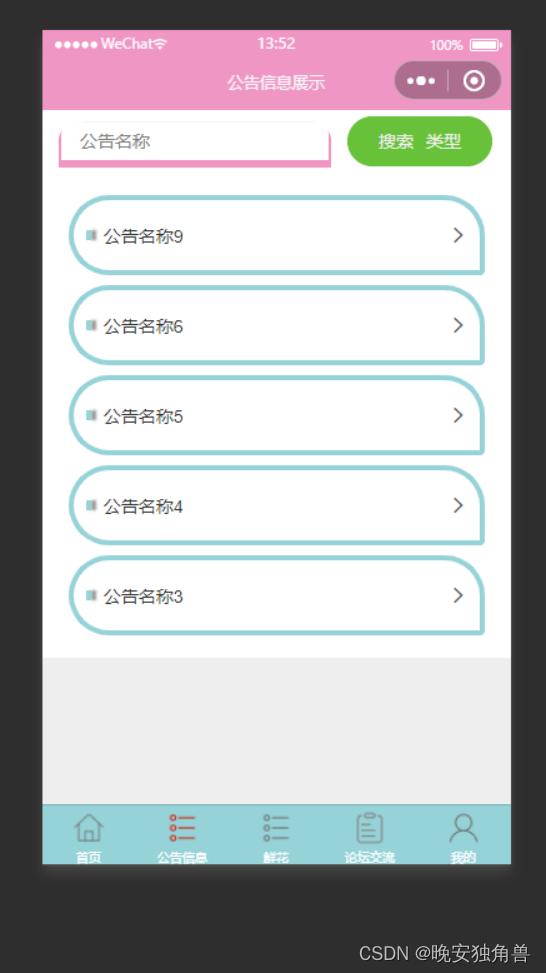
Task: Expand 公告名称5 with its right chevron
Action: click(x=458, y=415)
